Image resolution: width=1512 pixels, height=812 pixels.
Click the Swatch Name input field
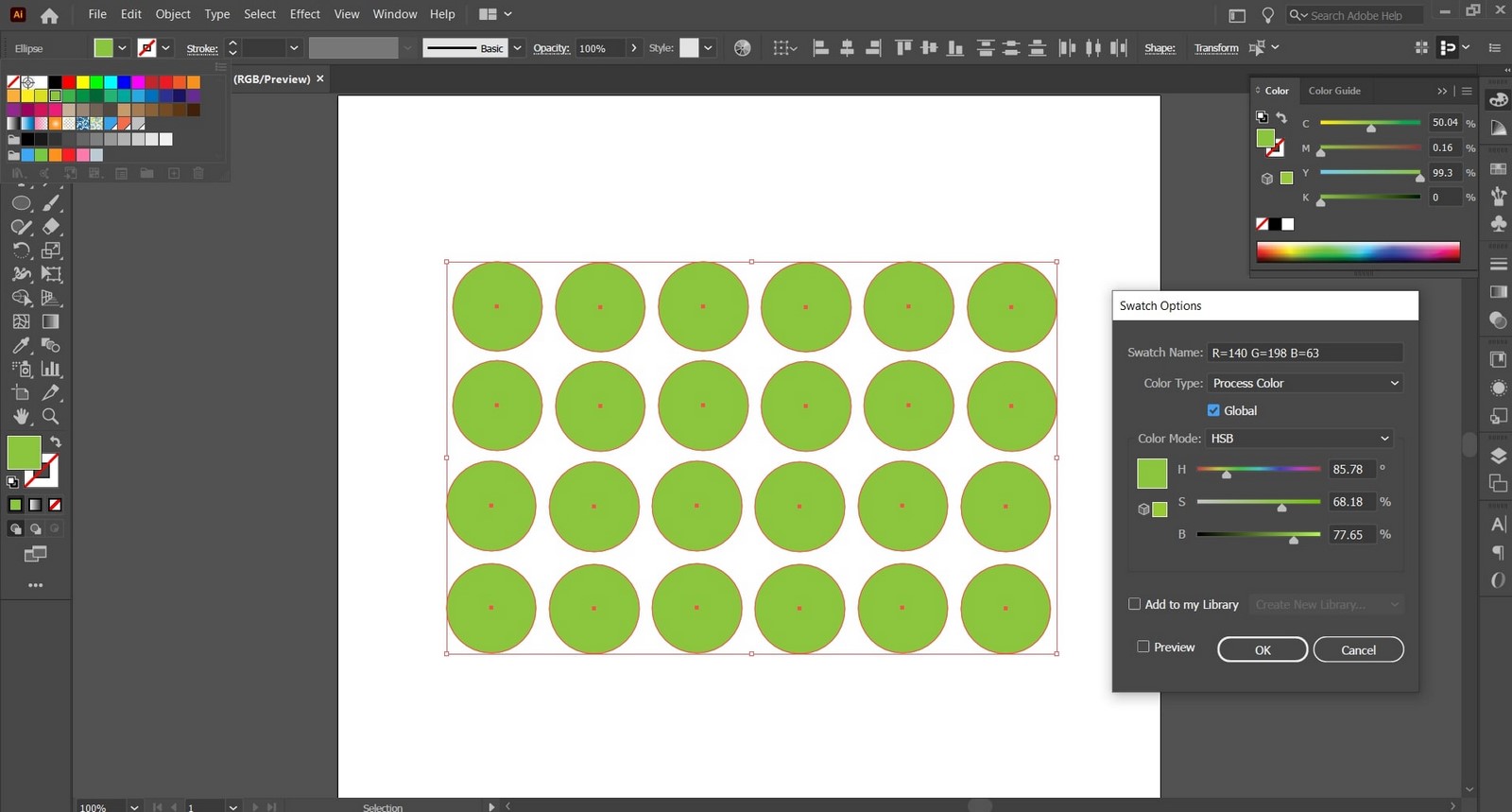pyautogui.click(x=1305, y=353)
